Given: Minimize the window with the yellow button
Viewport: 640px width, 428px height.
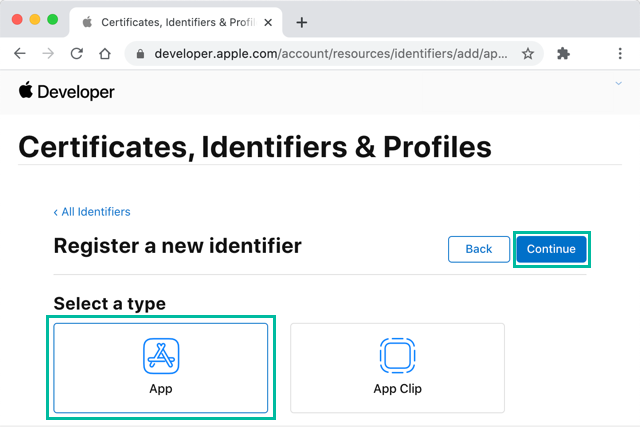Looking at the screenshot, I should tap(35, 19).
